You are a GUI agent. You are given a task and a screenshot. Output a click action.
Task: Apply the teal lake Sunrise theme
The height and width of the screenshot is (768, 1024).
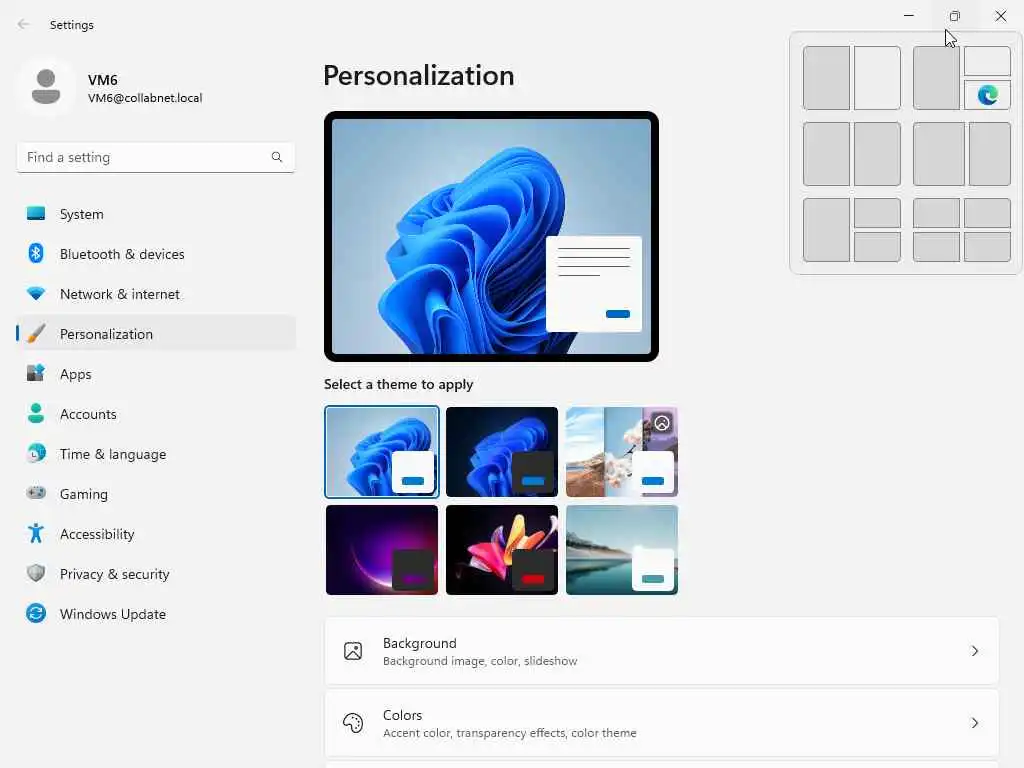(x=622, y=550)
